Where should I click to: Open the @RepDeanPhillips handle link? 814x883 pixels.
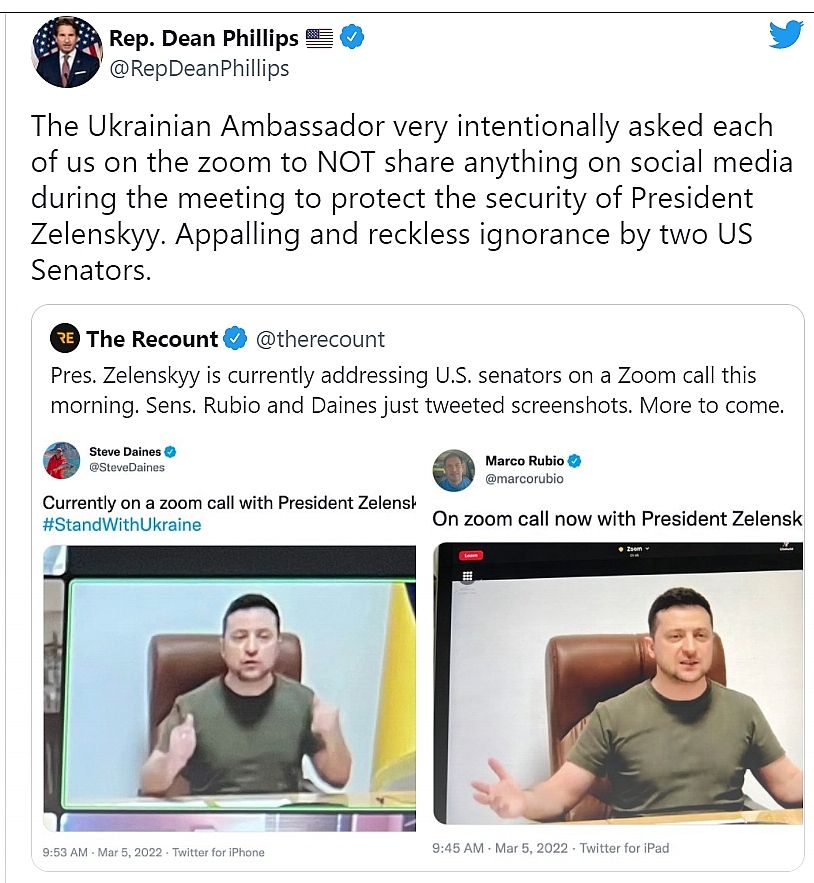click(x=199, y=68)
